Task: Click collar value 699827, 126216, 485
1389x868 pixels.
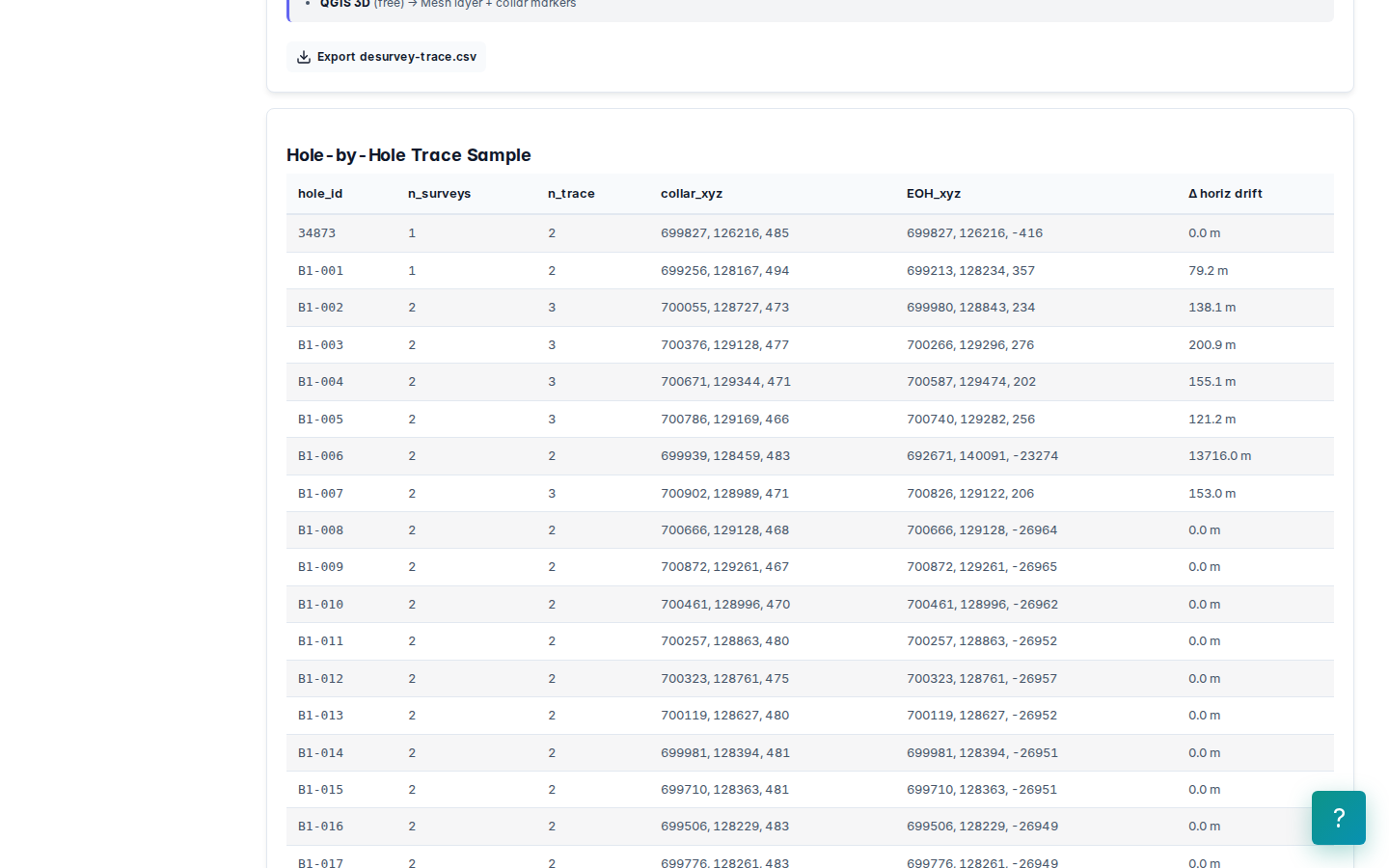Action: (x=724, y=233)
